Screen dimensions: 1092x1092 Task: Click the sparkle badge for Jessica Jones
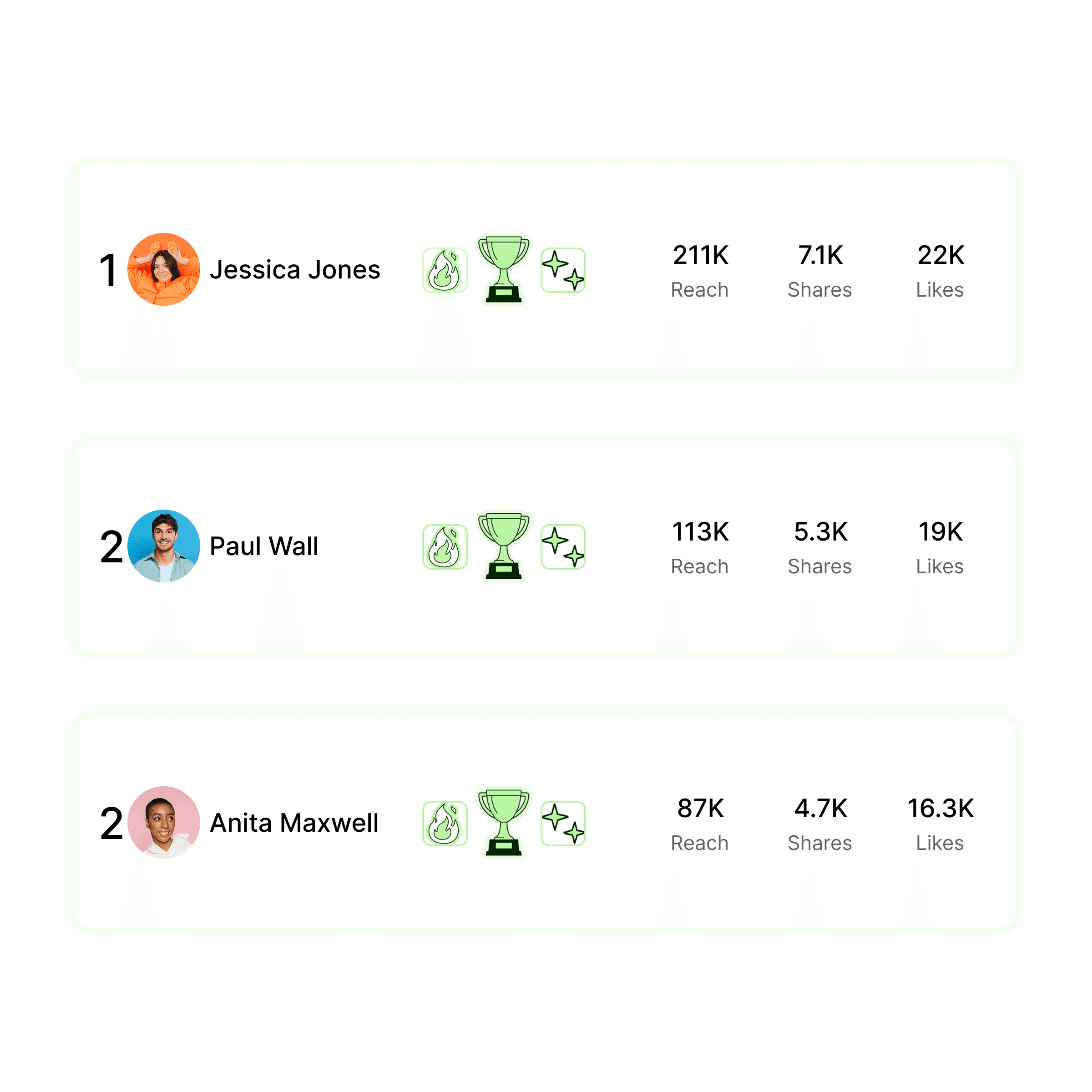(563, 270)
